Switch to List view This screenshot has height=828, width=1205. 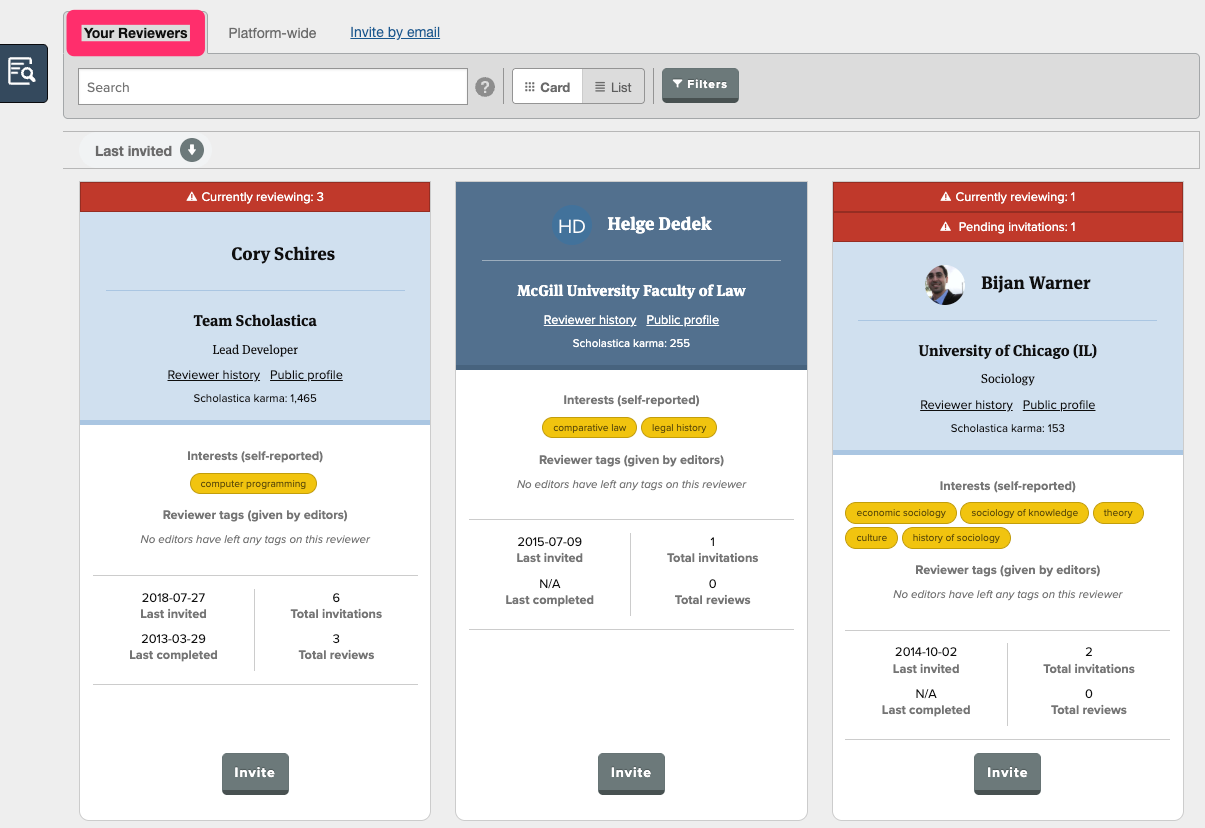pos(613,87)
